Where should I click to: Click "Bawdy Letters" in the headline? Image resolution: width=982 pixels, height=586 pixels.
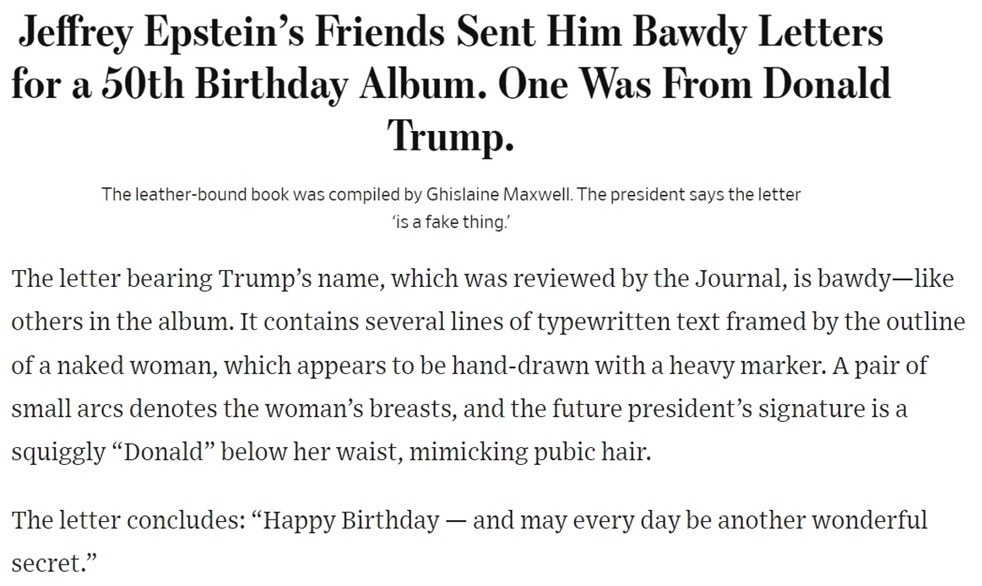pyautogui.click(x=757, y=34)
